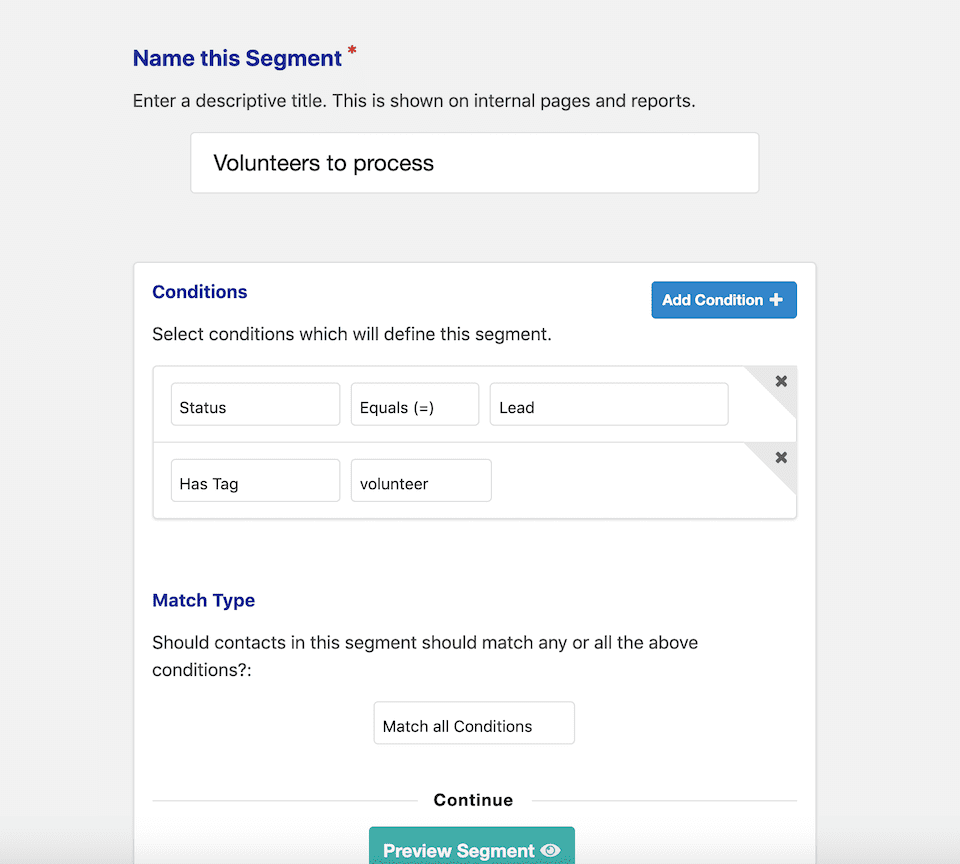Open the Match all Conditions dropdown
Viewport: 960px width, 864px height.
[x=473, y=722]
